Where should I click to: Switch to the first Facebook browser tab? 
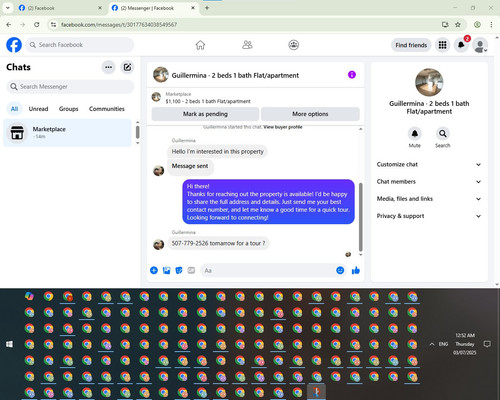[x=60, y=8]
